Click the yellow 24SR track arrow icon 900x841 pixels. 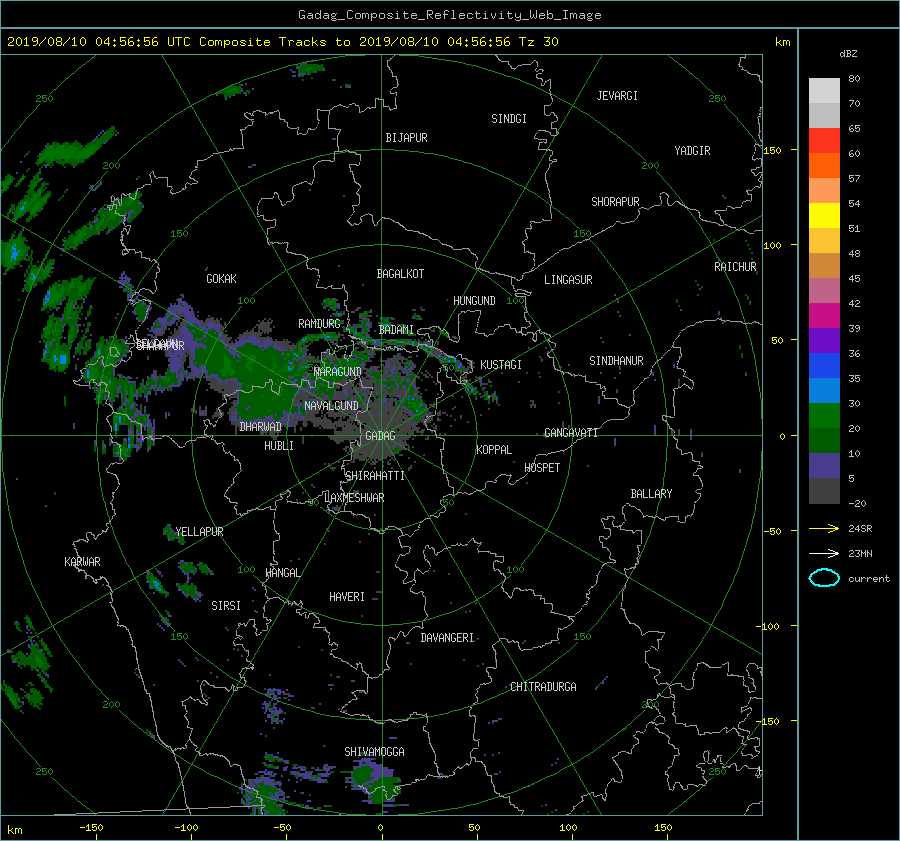[x=824, y=528]
